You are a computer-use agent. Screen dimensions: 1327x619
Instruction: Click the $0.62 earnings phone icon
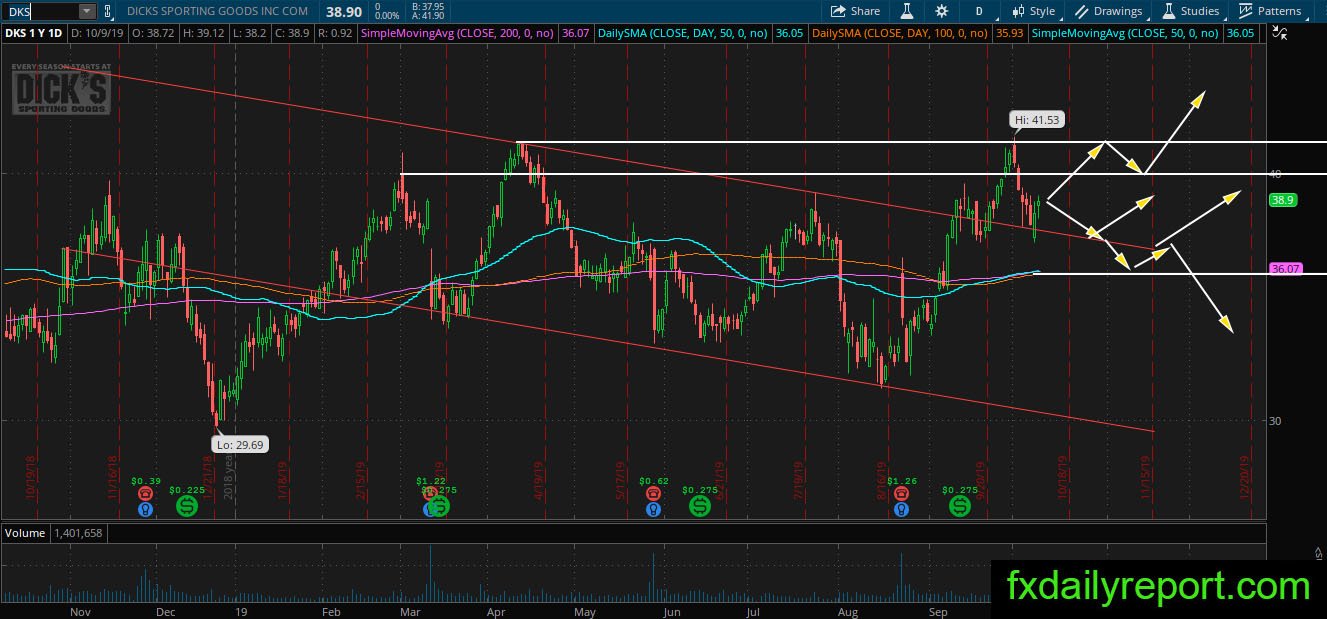point(653,494)
